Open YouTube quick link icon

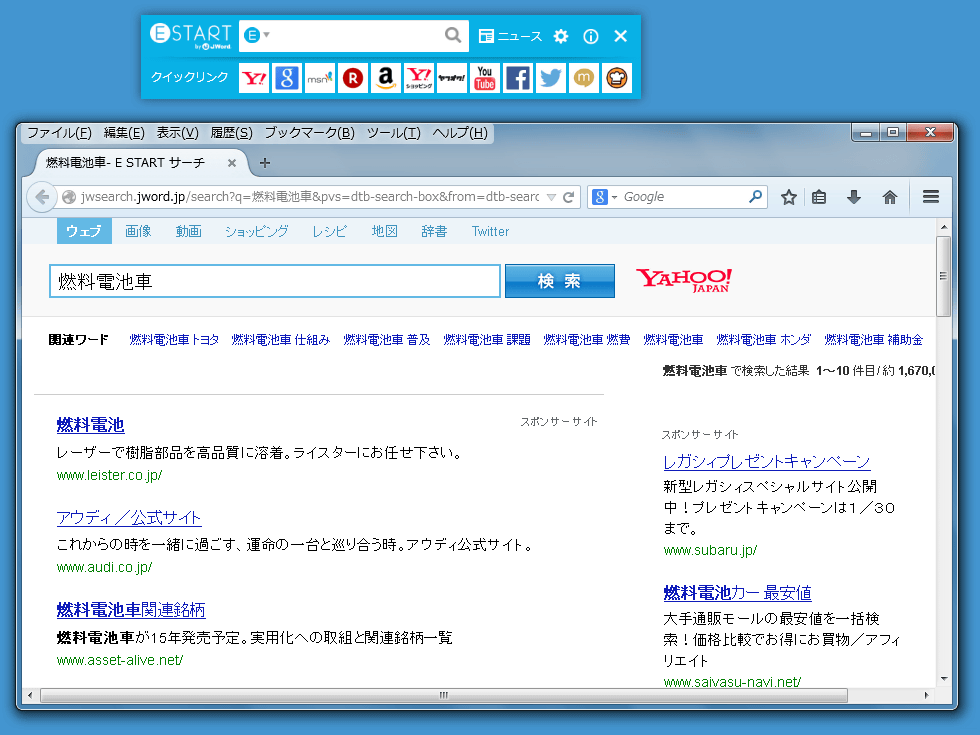pyautogui.click(x=485, y=78)
